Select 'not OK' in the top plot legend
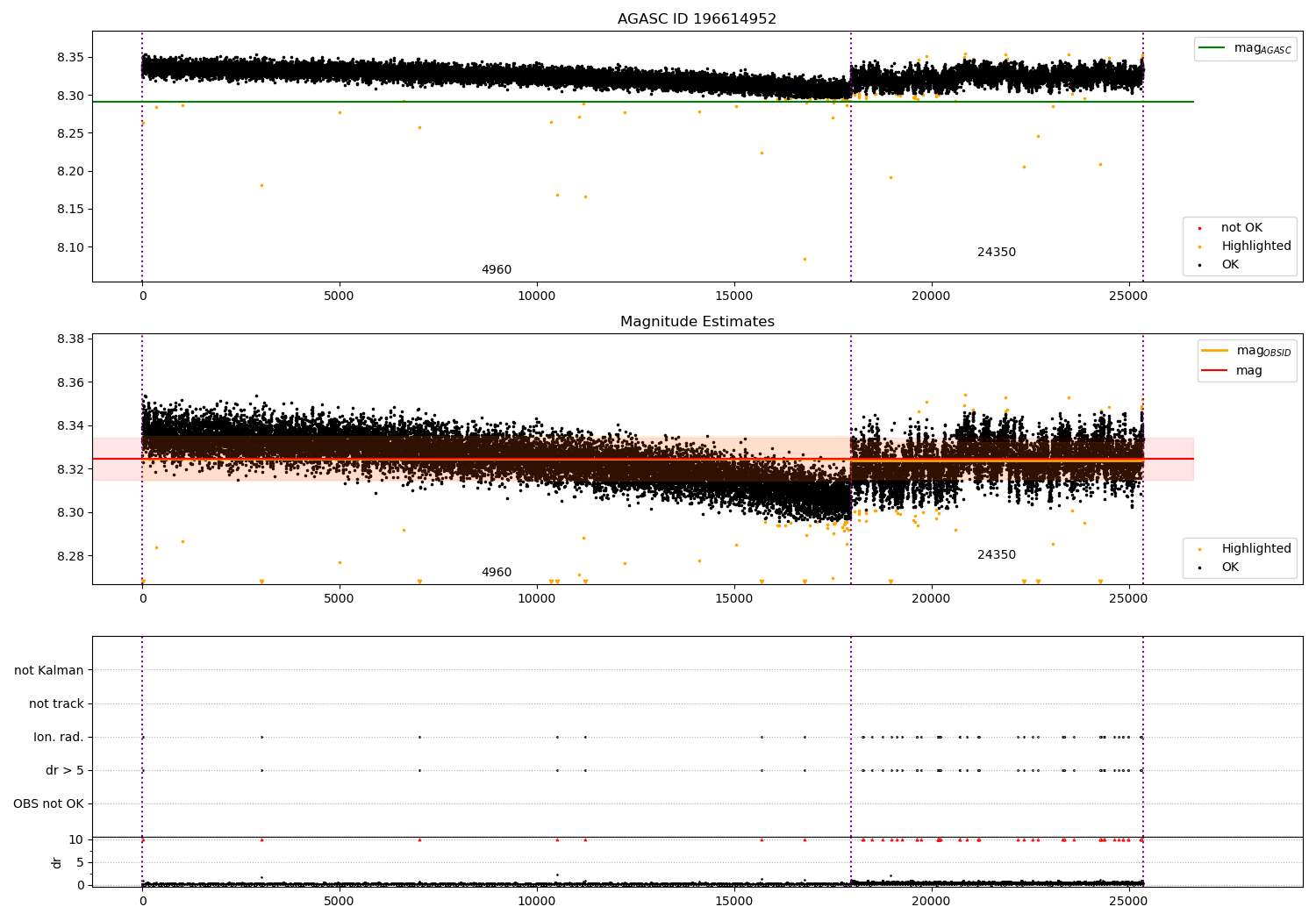This screenshot has height=921, width=1316. pos(1241,228)
